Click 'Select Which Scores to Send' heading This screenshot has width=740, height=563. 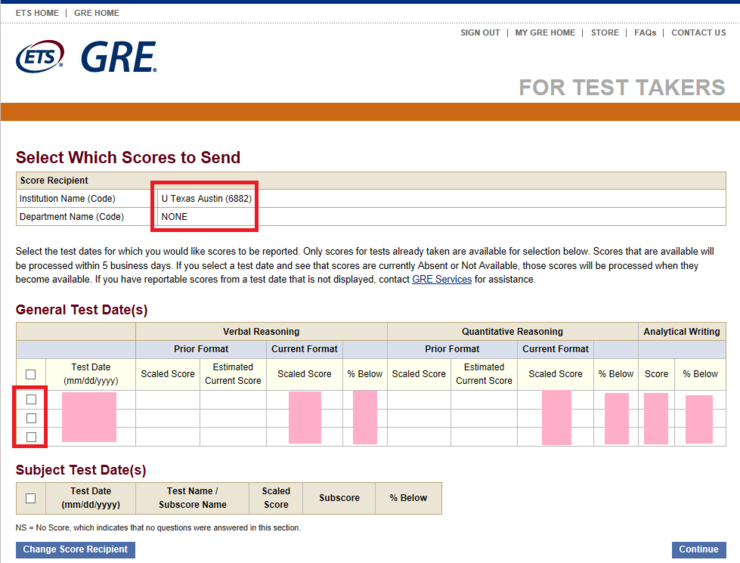coord(128,157)
